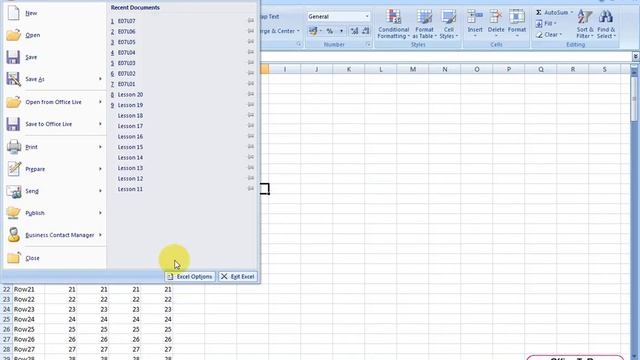The width and height of the screenshot is (640, 360).
Task: Choose Close in the Office menu
Action: [x=32, y=258]
